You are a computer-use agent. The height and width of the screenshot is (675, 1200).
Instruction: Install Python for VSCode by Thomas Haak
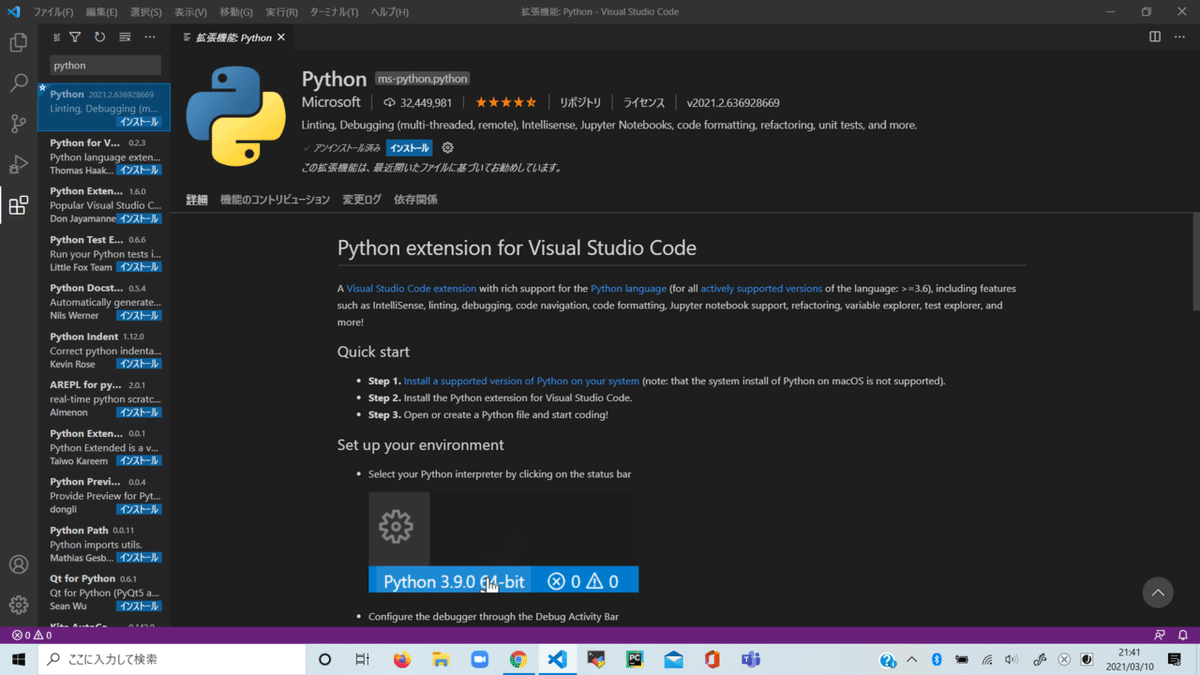point(138,170)
